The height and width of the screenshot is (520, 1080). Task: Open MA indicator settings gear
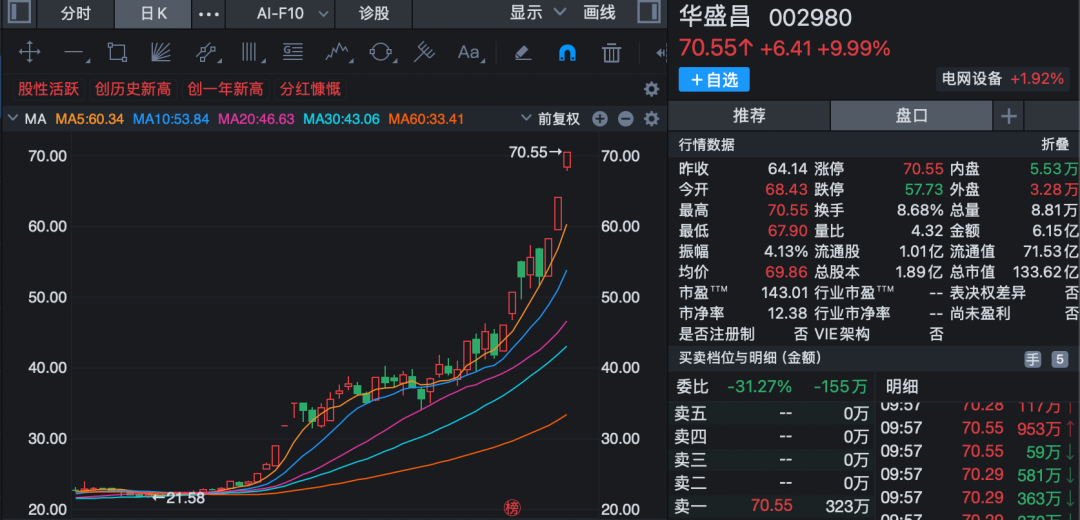pos(652,119)
